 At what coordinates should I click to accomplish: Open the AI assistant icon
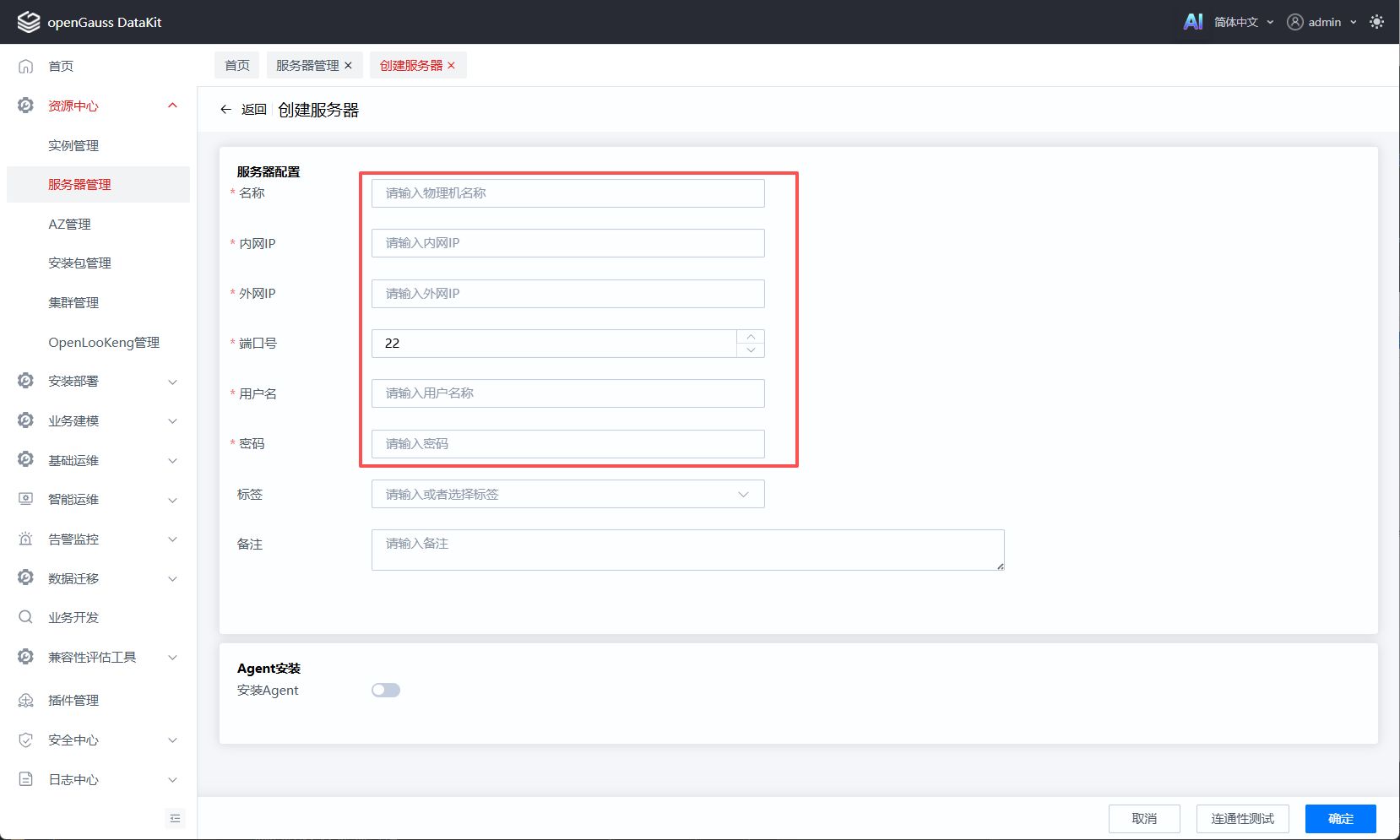pyautogui.click(x=1192, y=22)
